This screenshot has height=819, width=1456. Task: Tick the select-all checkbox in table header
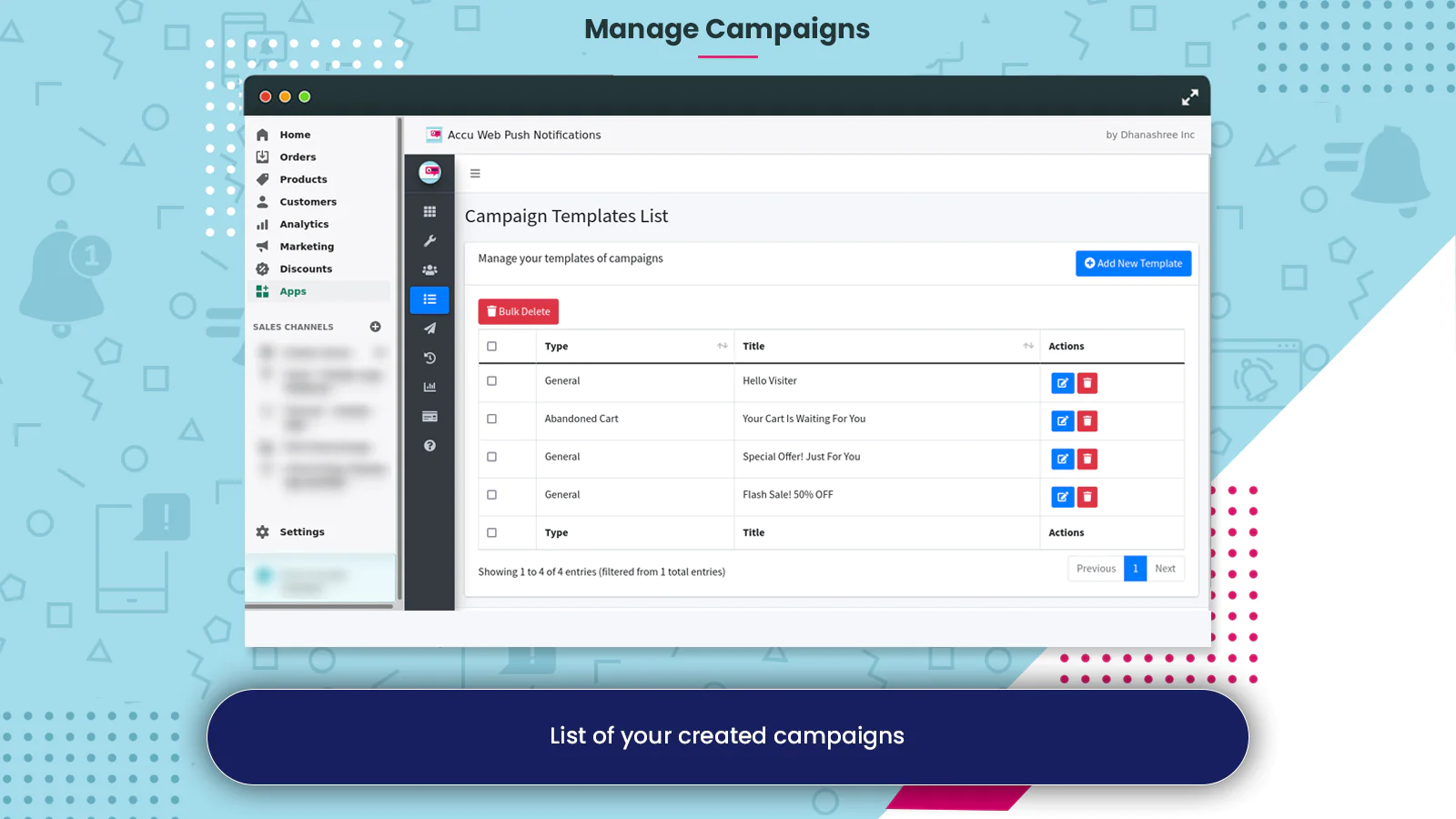[491, 347]
